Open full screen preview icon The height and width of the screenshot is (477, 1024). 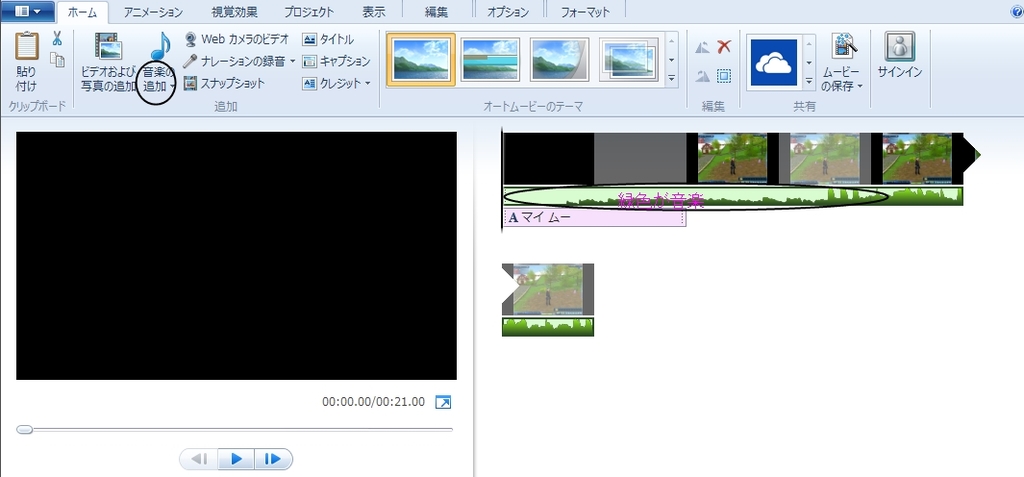(443, 402)
